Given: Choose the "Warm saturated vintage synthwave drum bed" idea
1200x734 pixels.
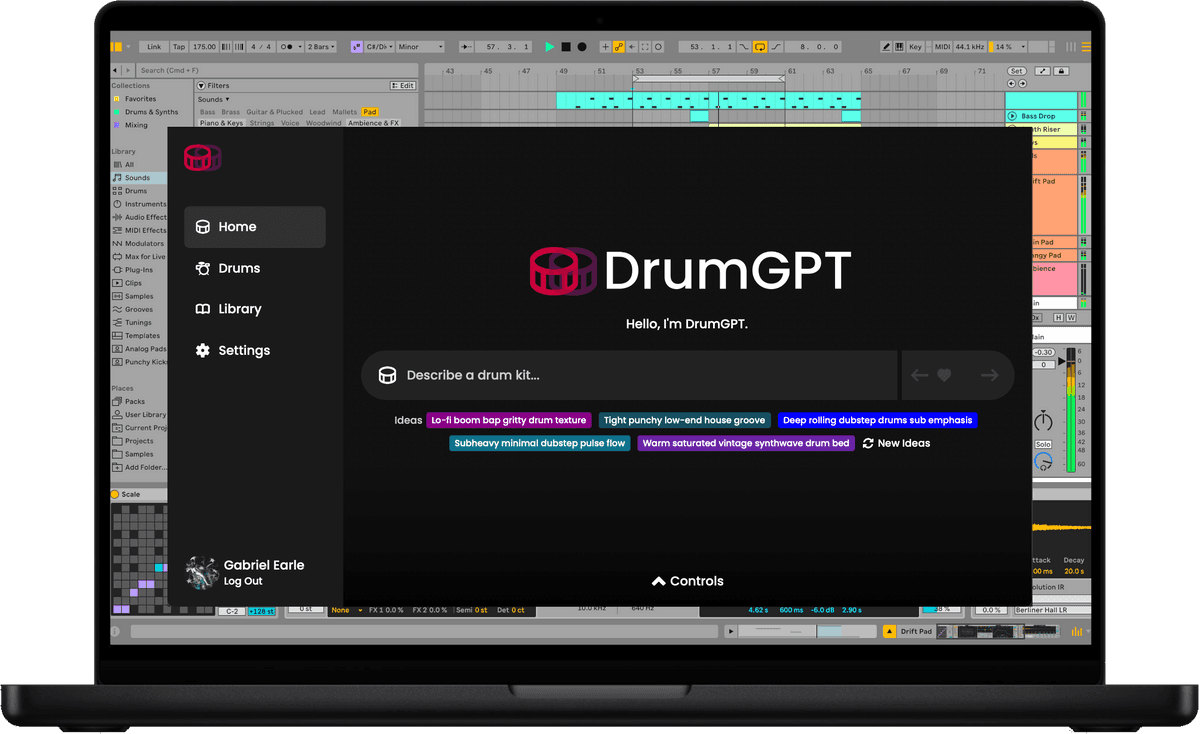Looking at the screenshot, I should pyautogui.click(x=746, y=443).
